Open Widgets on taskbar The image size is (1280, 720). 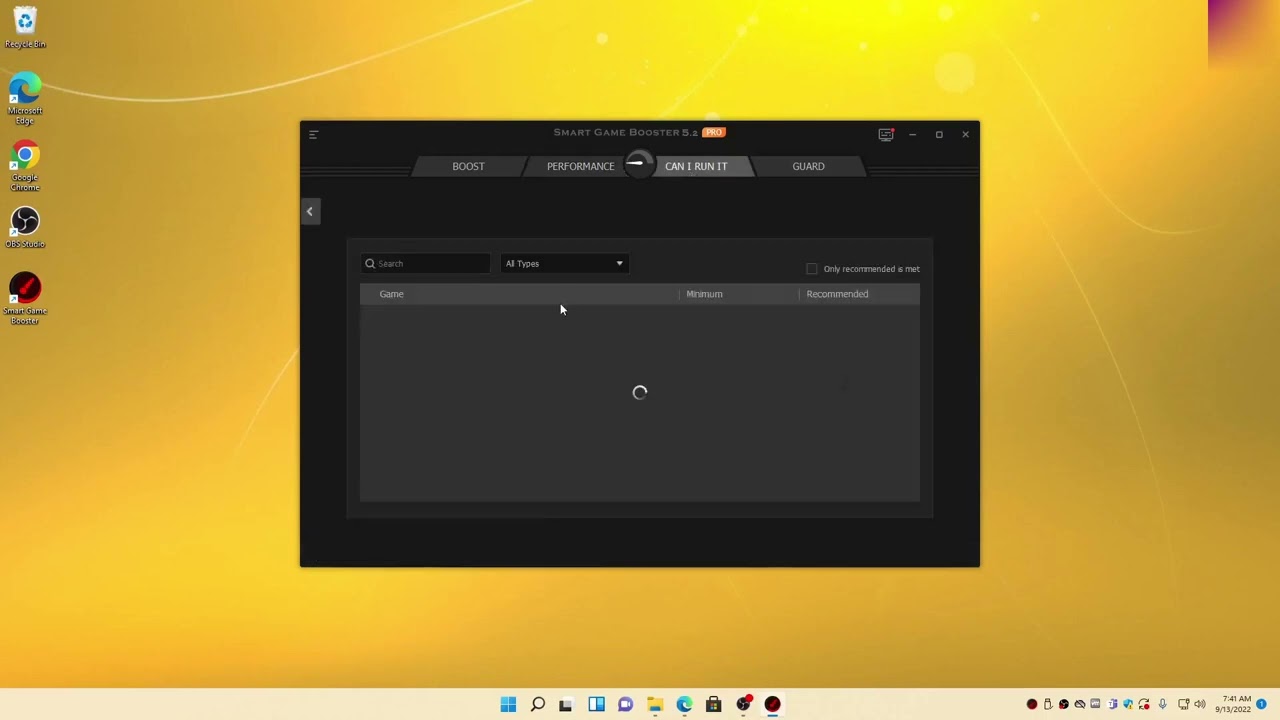tap(596, 704)
